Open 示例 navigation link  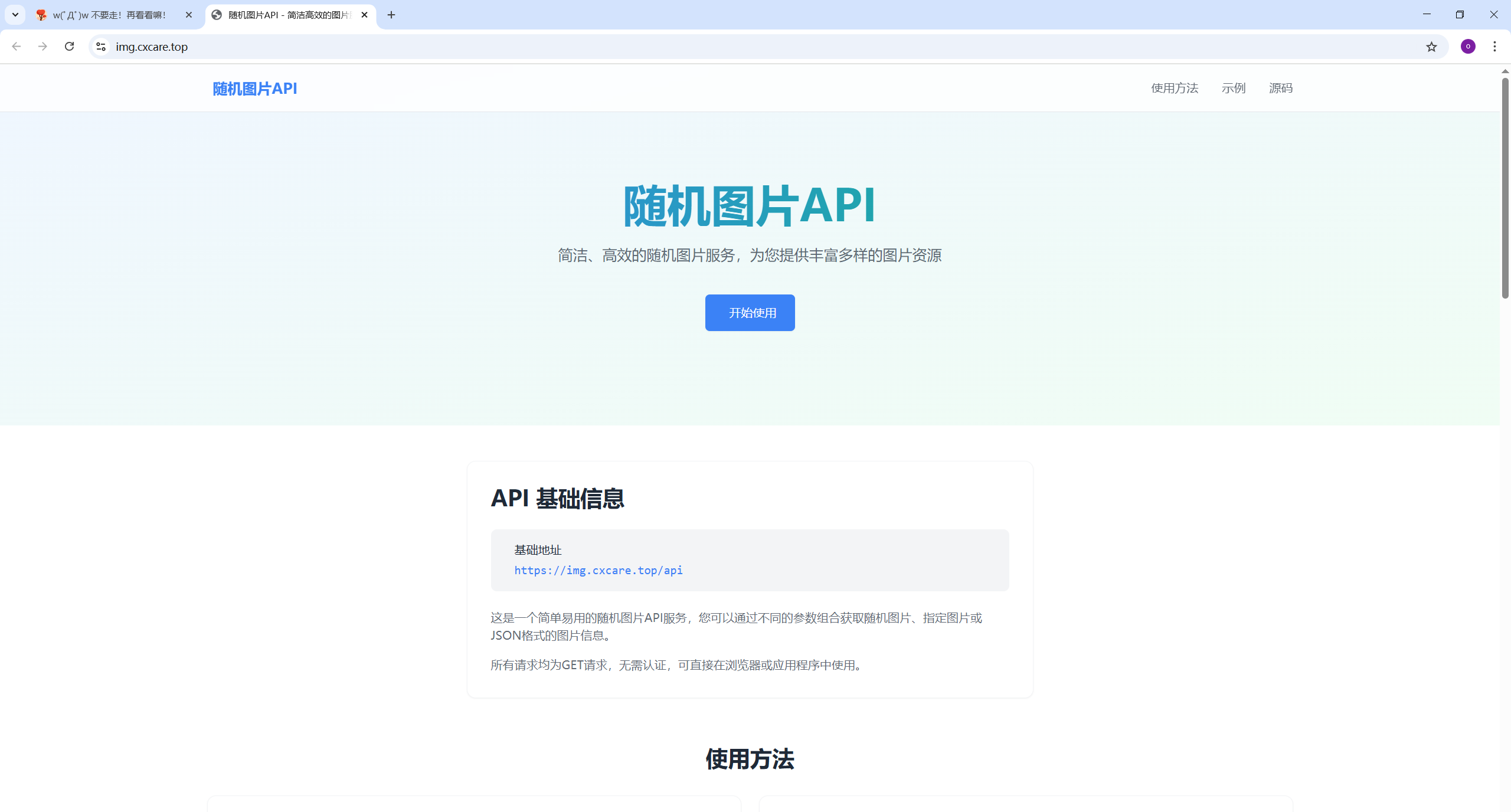point(1233,88)
